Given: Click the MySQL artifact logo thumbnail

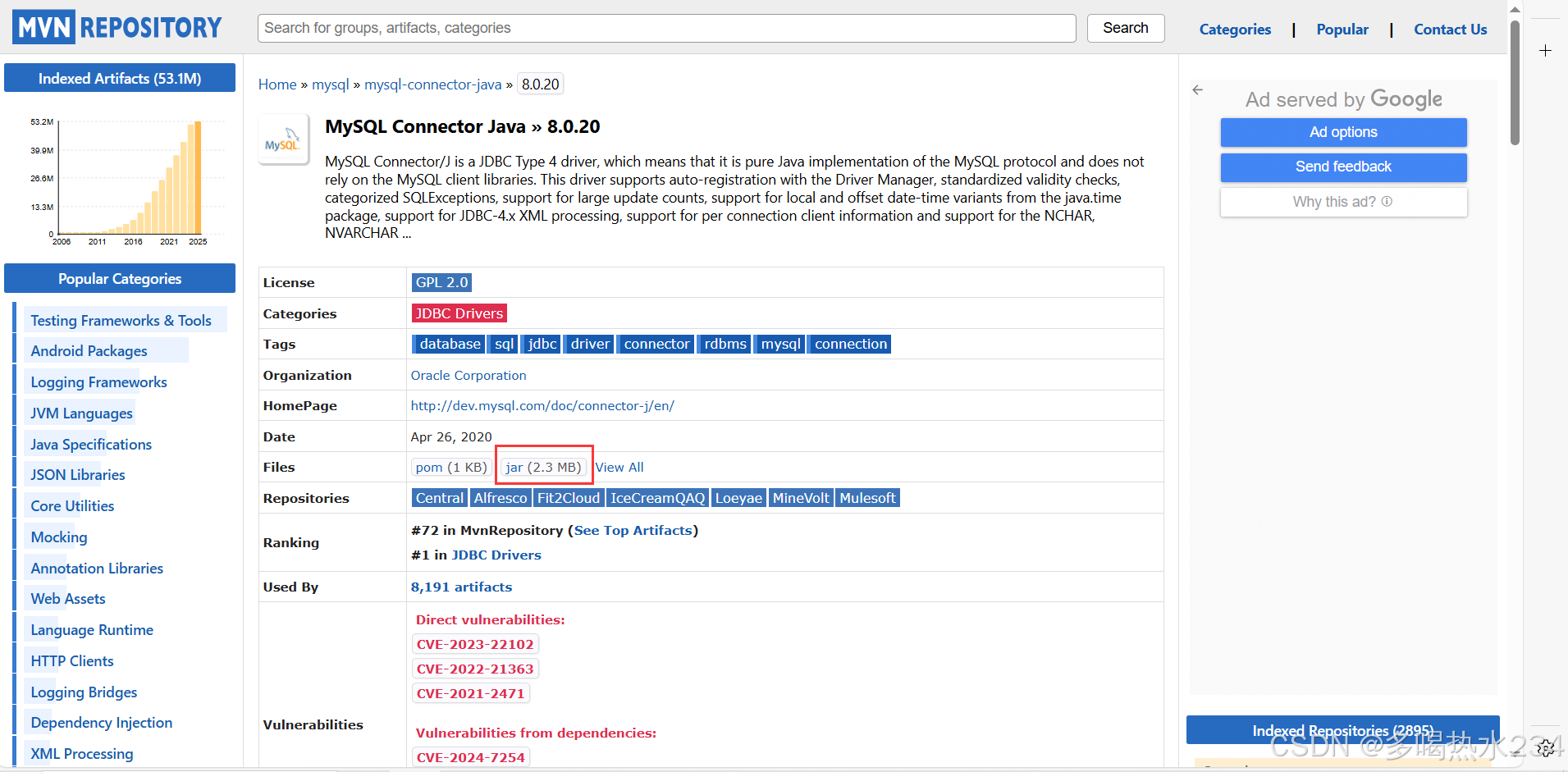Looking at the screenshot, I should coord(283,140).
